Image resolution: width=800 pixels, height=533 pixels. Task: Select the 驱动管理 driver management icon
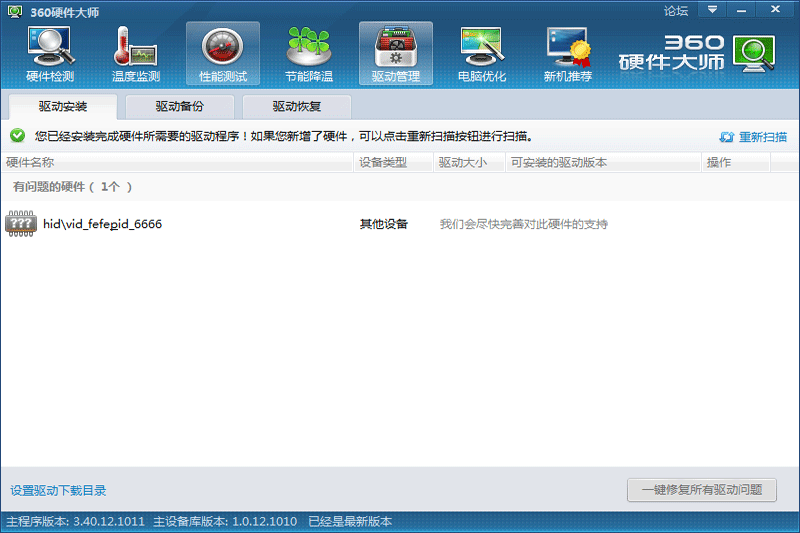coord(395,53)
